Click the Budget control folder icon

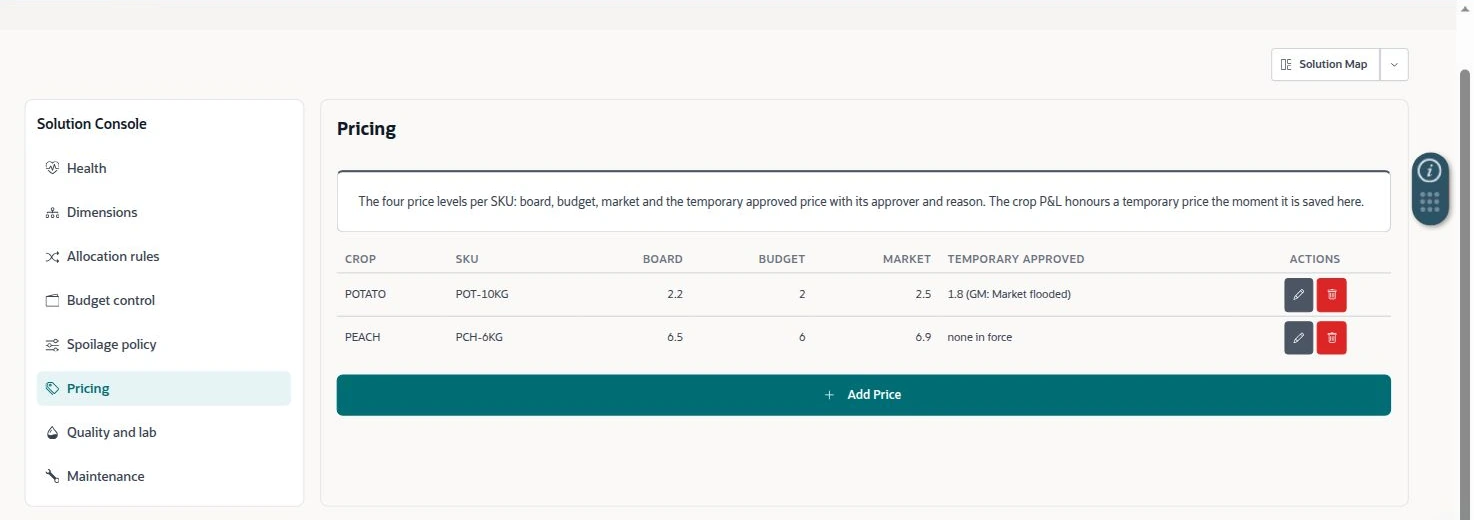pyautogui.click(x=53, y=300)
